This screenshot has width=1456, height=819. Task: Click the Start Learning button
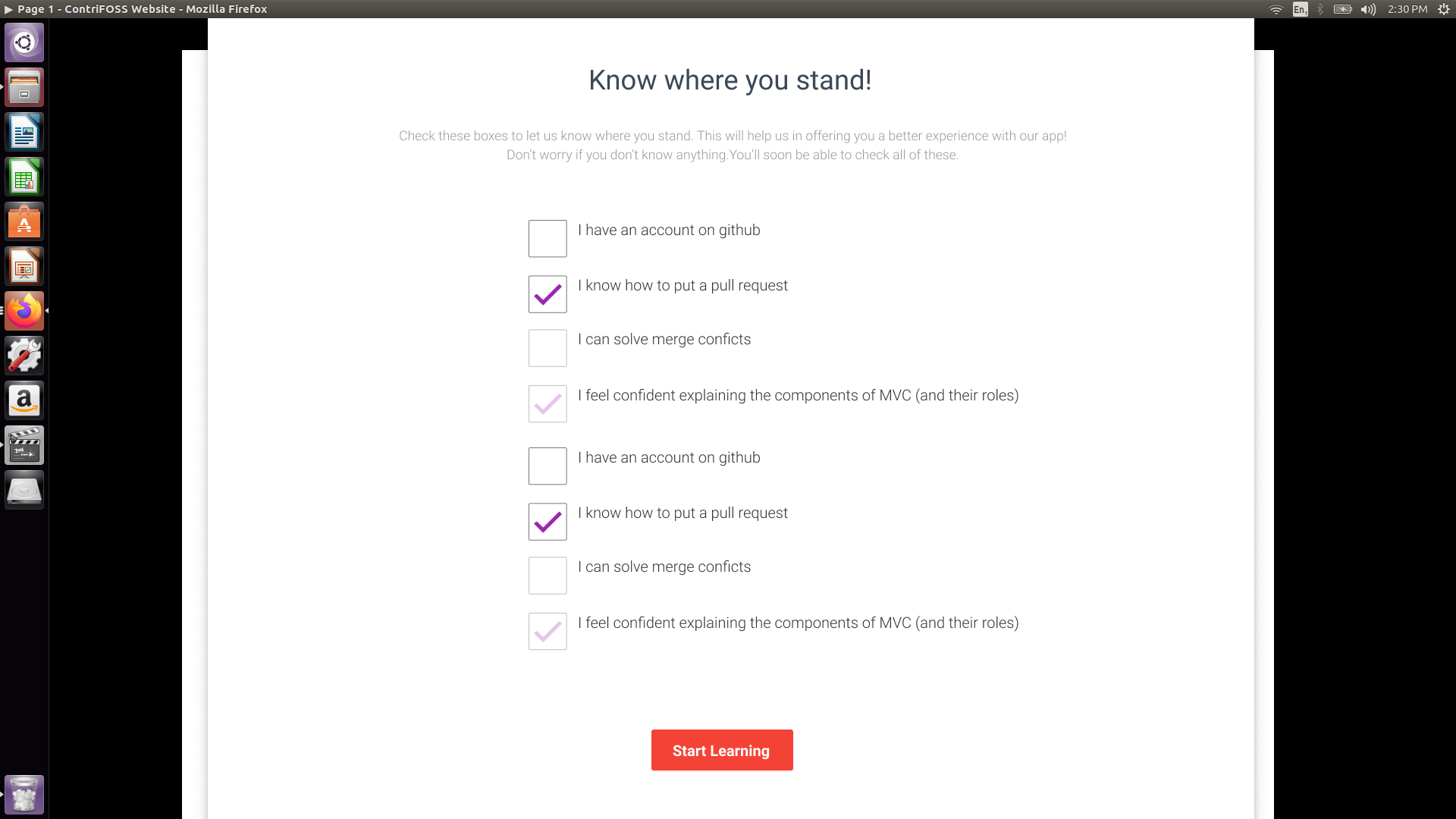pos(722,750)
